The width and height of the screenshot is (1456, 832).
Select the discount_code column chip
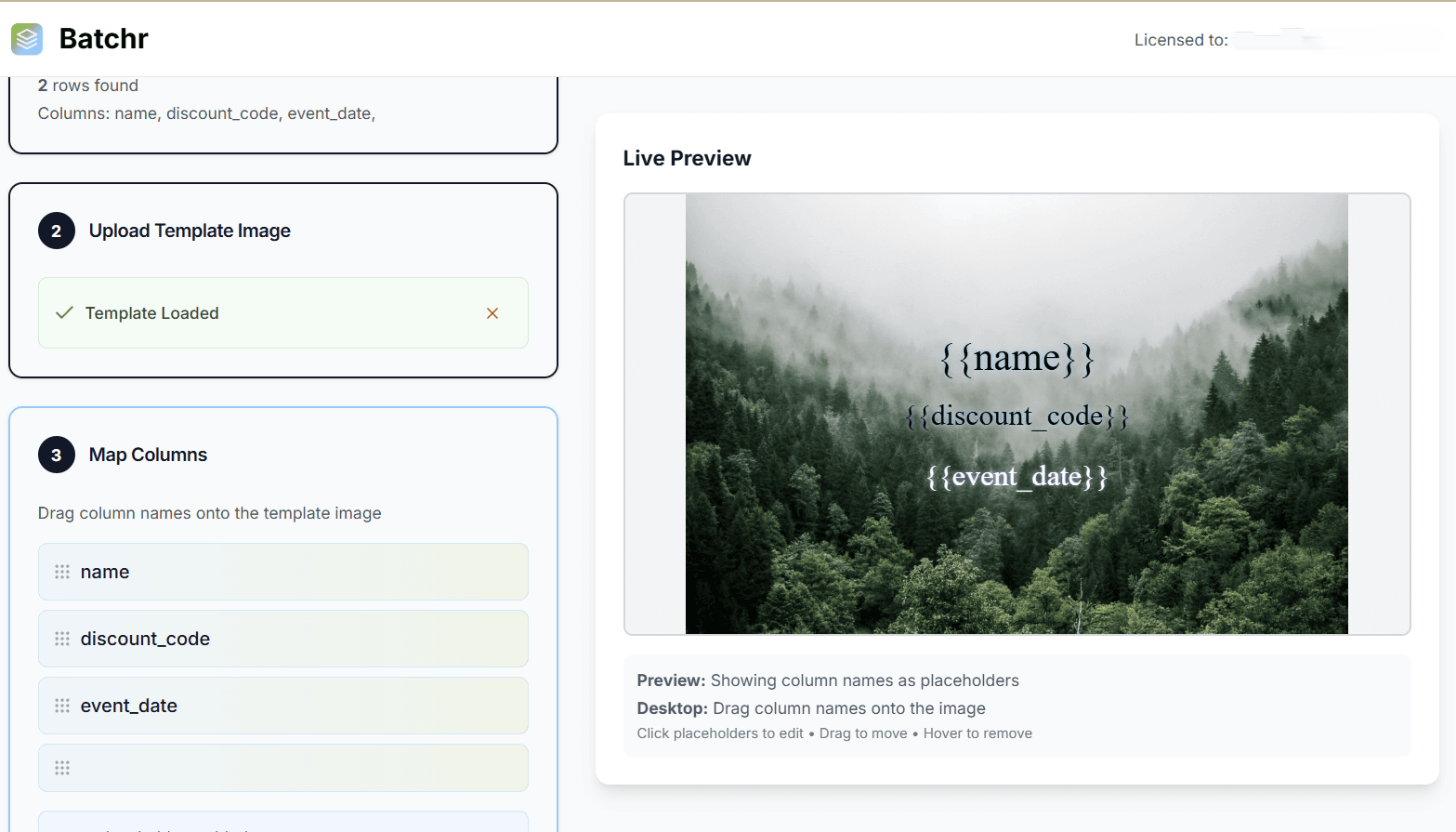[282, 639]
